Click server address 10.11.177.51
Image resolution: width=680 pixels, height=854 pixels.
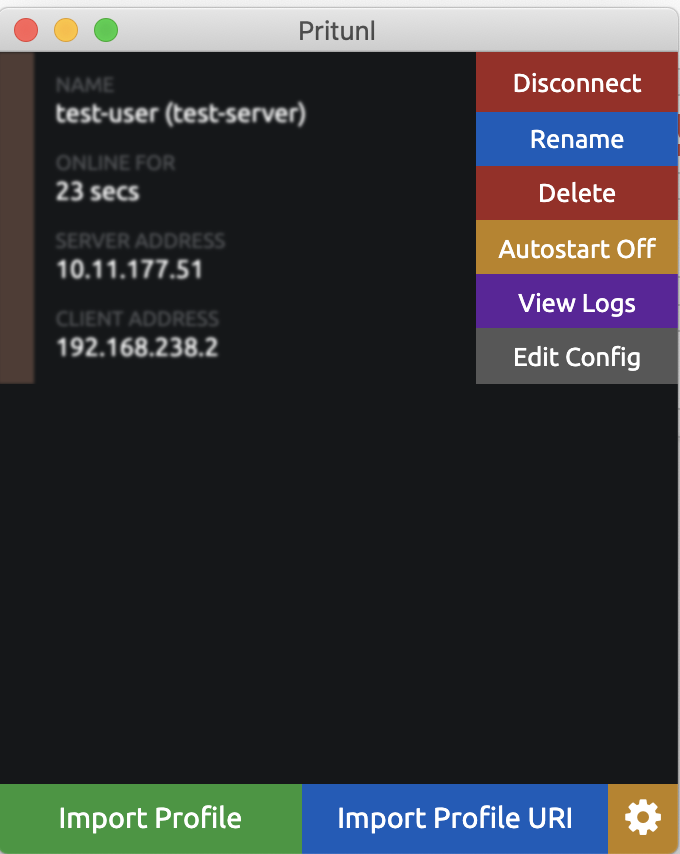click(130, 270)
